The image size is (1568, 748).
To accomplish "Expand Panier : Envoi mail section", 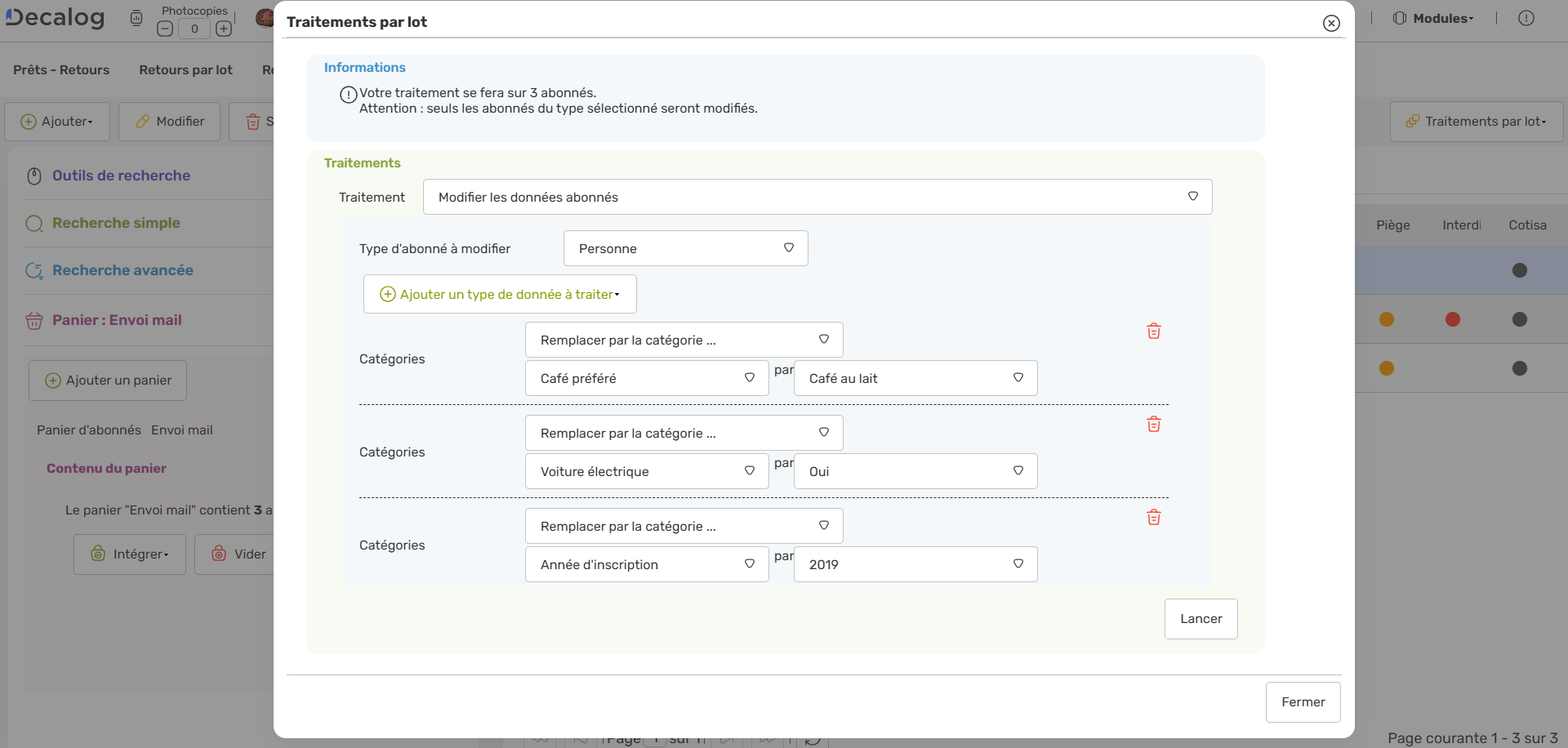I will (x=117, y=320).
